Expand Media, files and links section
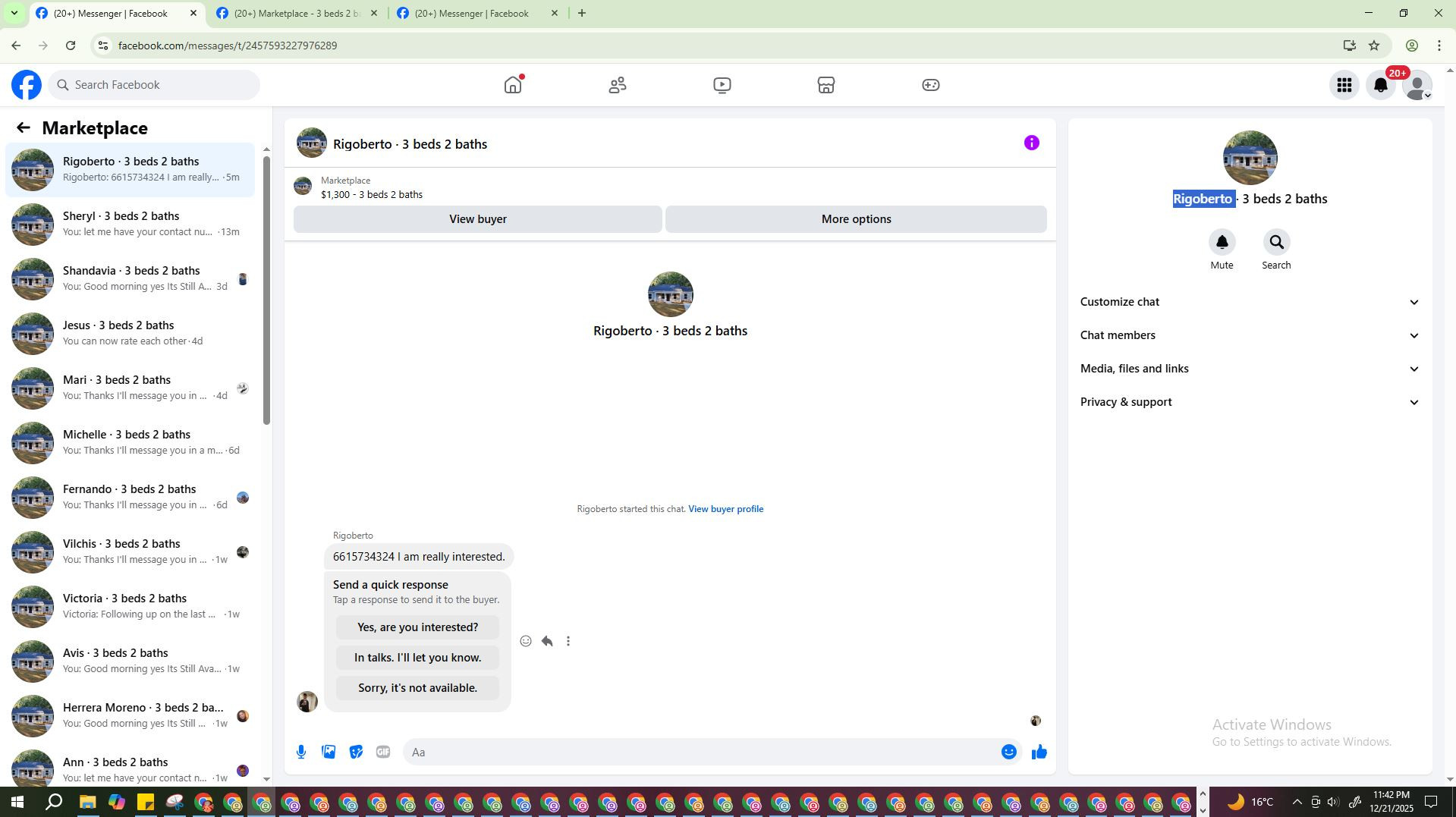 click(x=1250, y=369)
